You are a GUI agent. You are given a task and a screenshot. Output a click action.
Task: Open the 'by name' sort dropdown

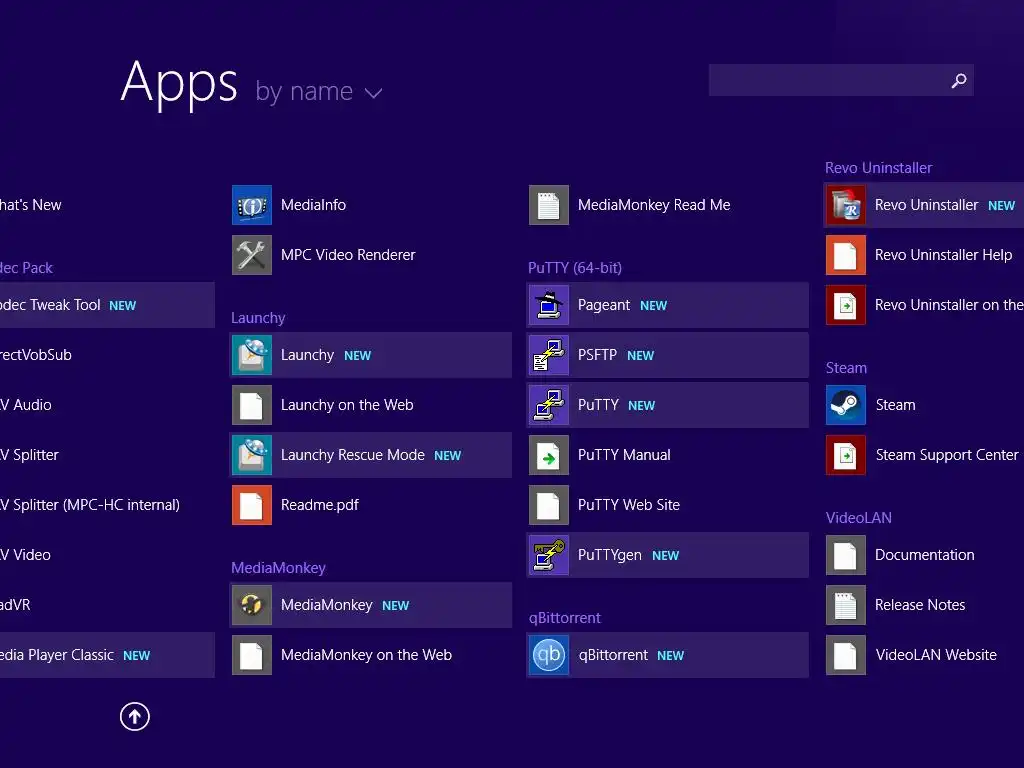[x=318, y=91]
